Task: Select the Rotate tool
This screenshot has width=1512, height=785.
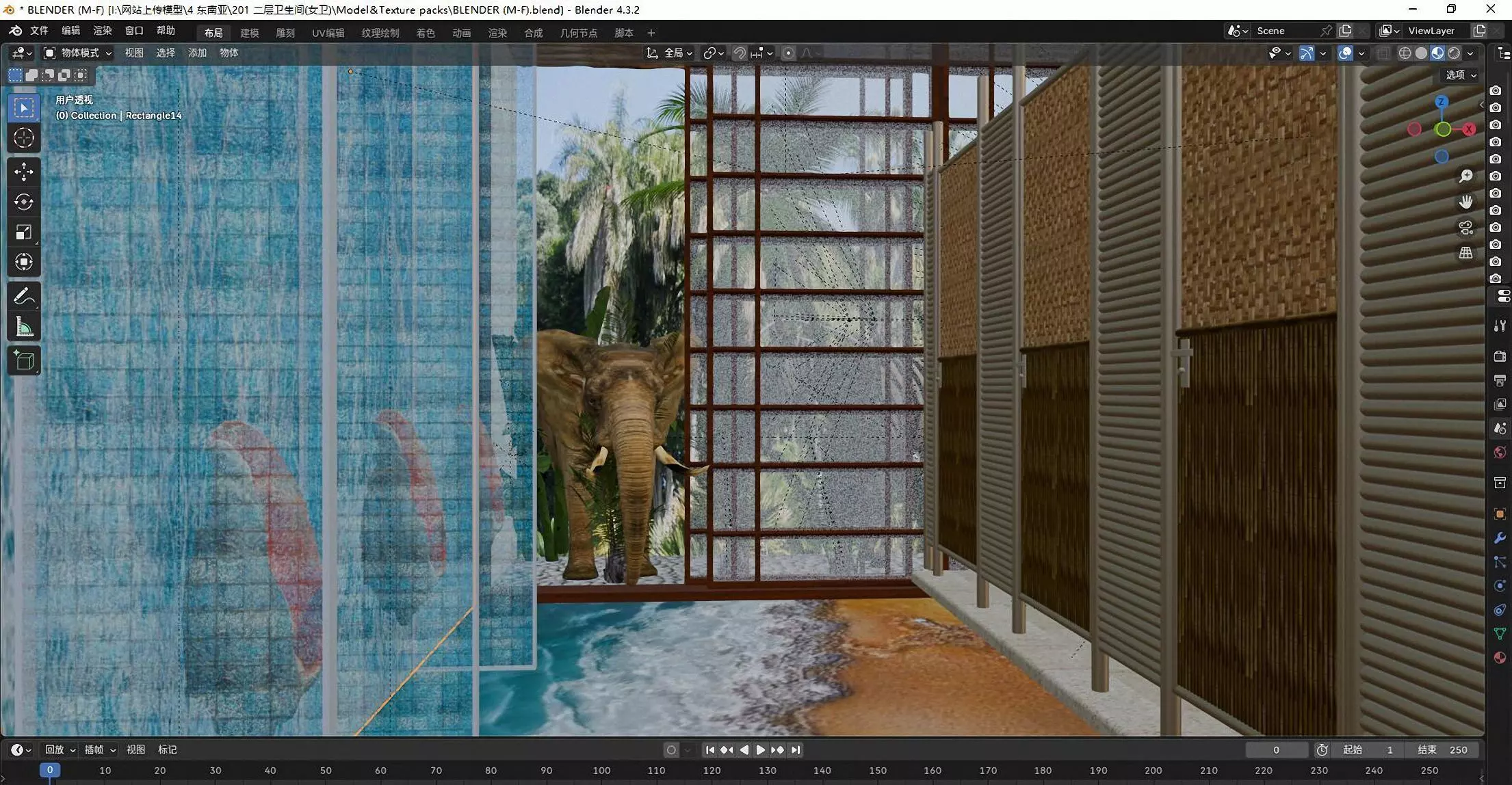Action: 24,202
